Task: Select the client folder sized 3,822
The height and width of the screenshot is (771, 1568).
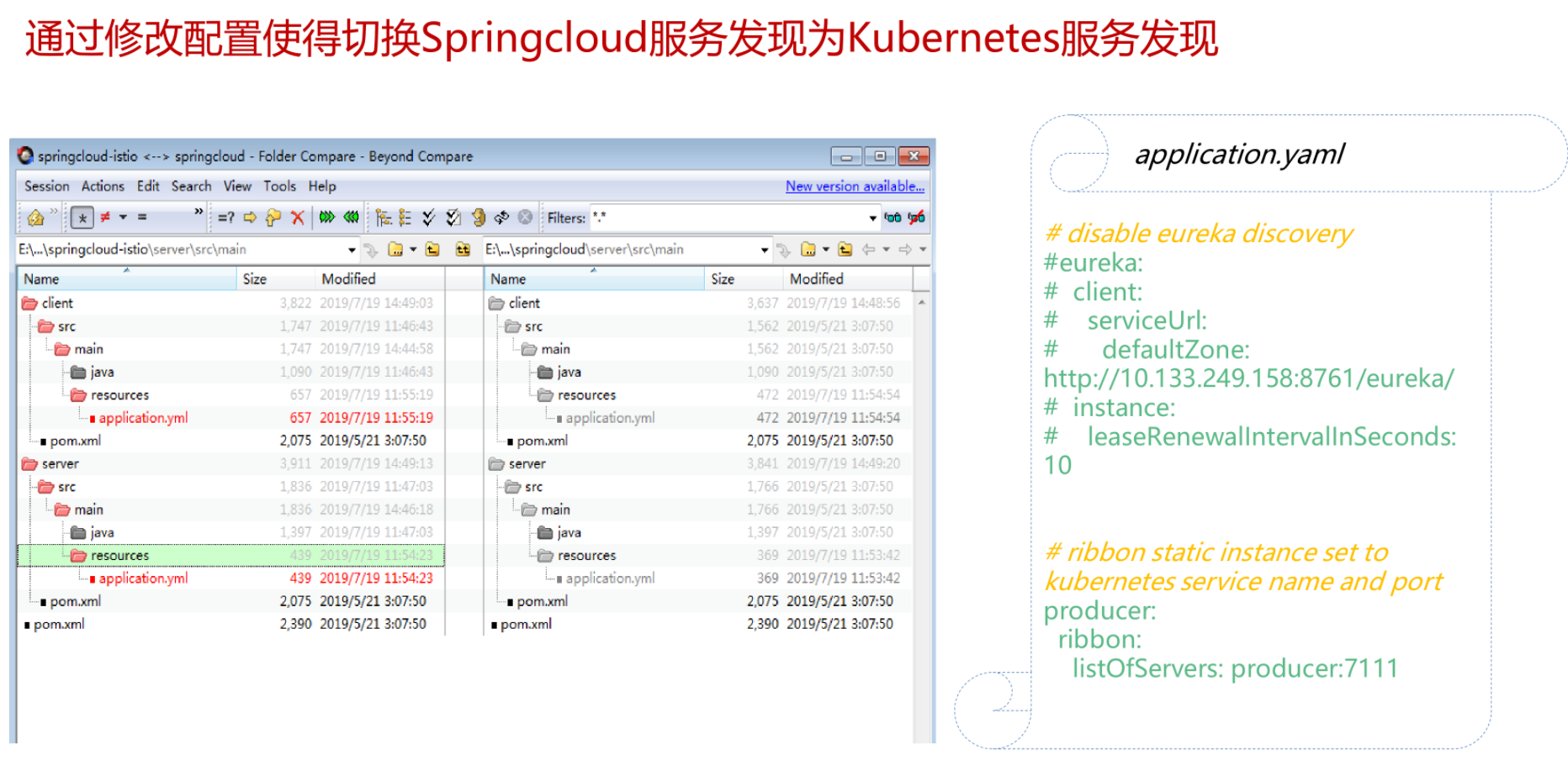Action: [231, 303]
